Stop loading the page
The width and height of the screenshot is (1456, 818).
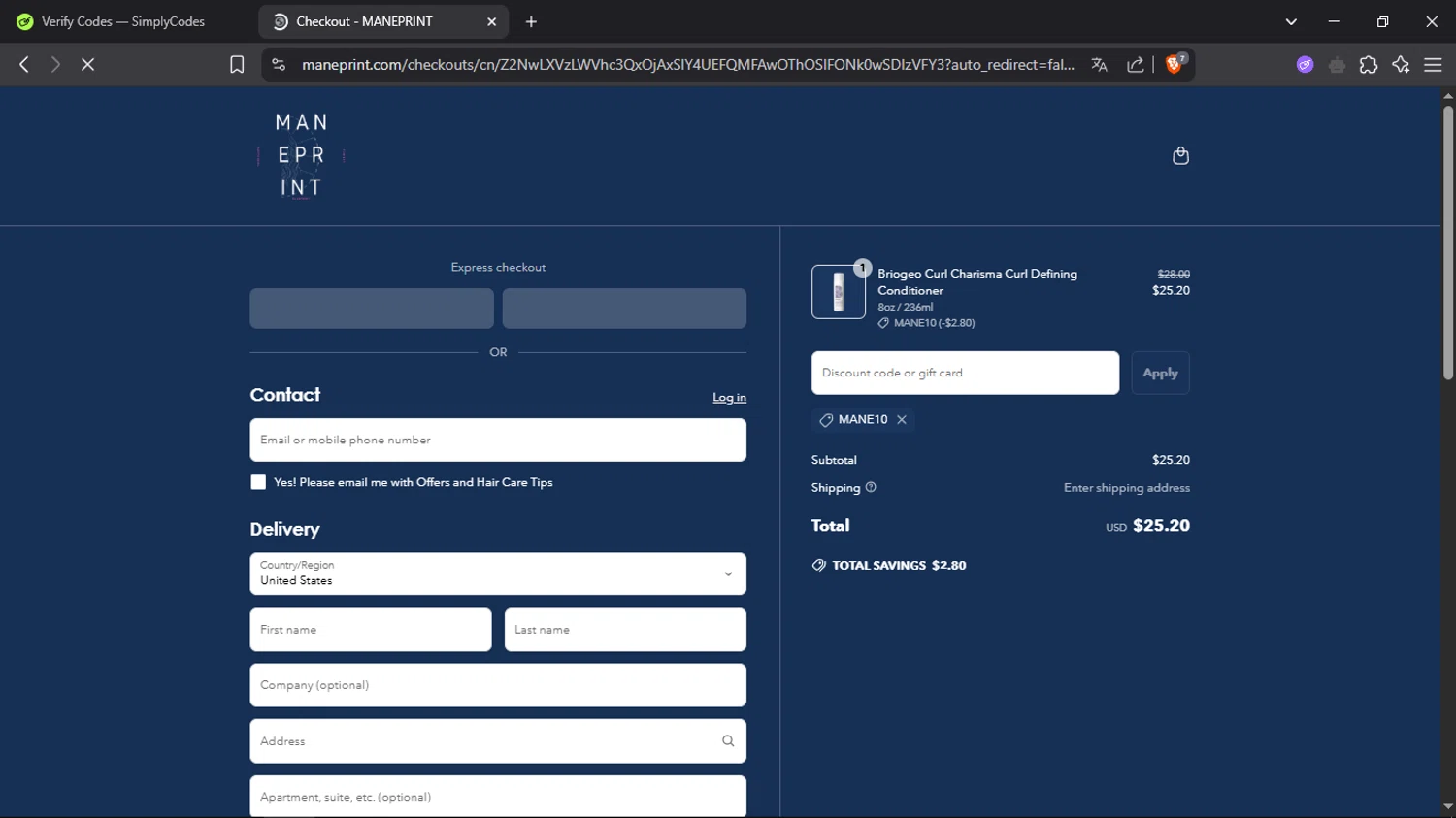click(x=87, y=64)
